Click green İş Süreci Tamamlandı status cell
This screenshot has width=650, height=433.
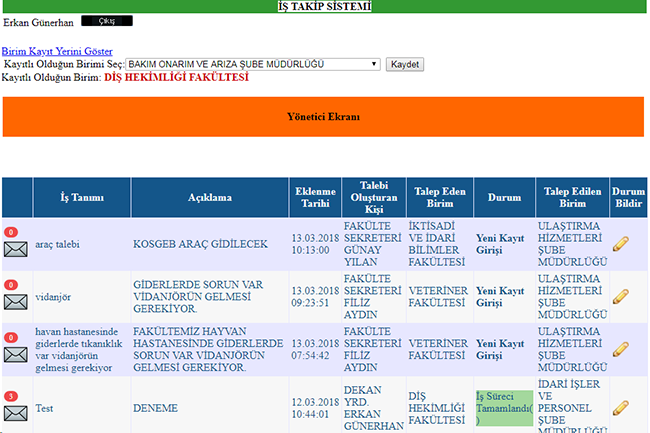(504, 408)
